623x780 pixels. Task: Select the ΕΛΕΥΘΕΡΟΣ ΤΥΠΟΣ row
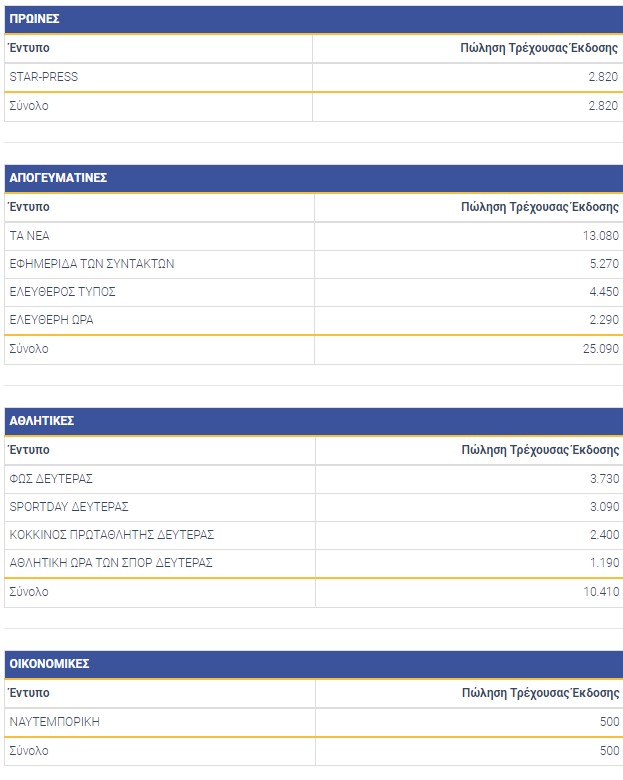click(62, 292)
